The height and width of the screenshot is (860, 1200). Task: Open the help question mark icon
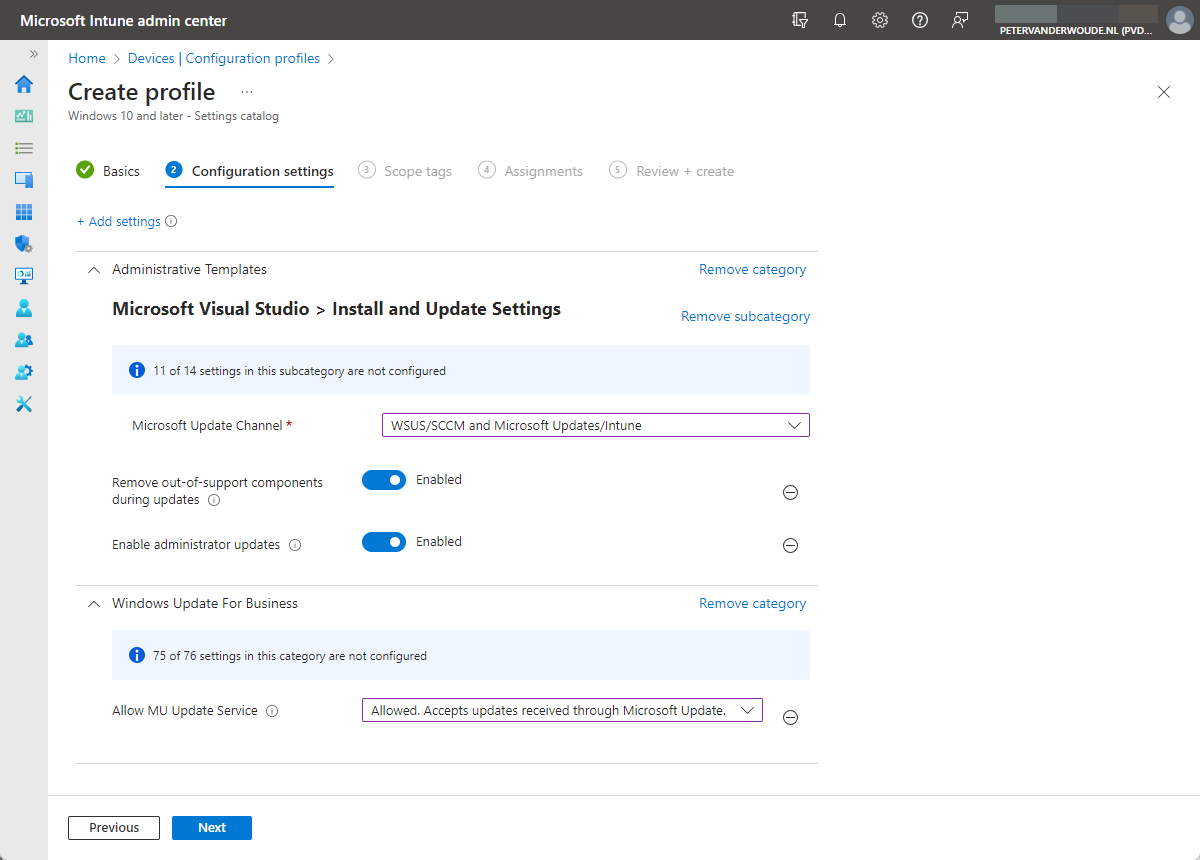[x=920, y=19]
